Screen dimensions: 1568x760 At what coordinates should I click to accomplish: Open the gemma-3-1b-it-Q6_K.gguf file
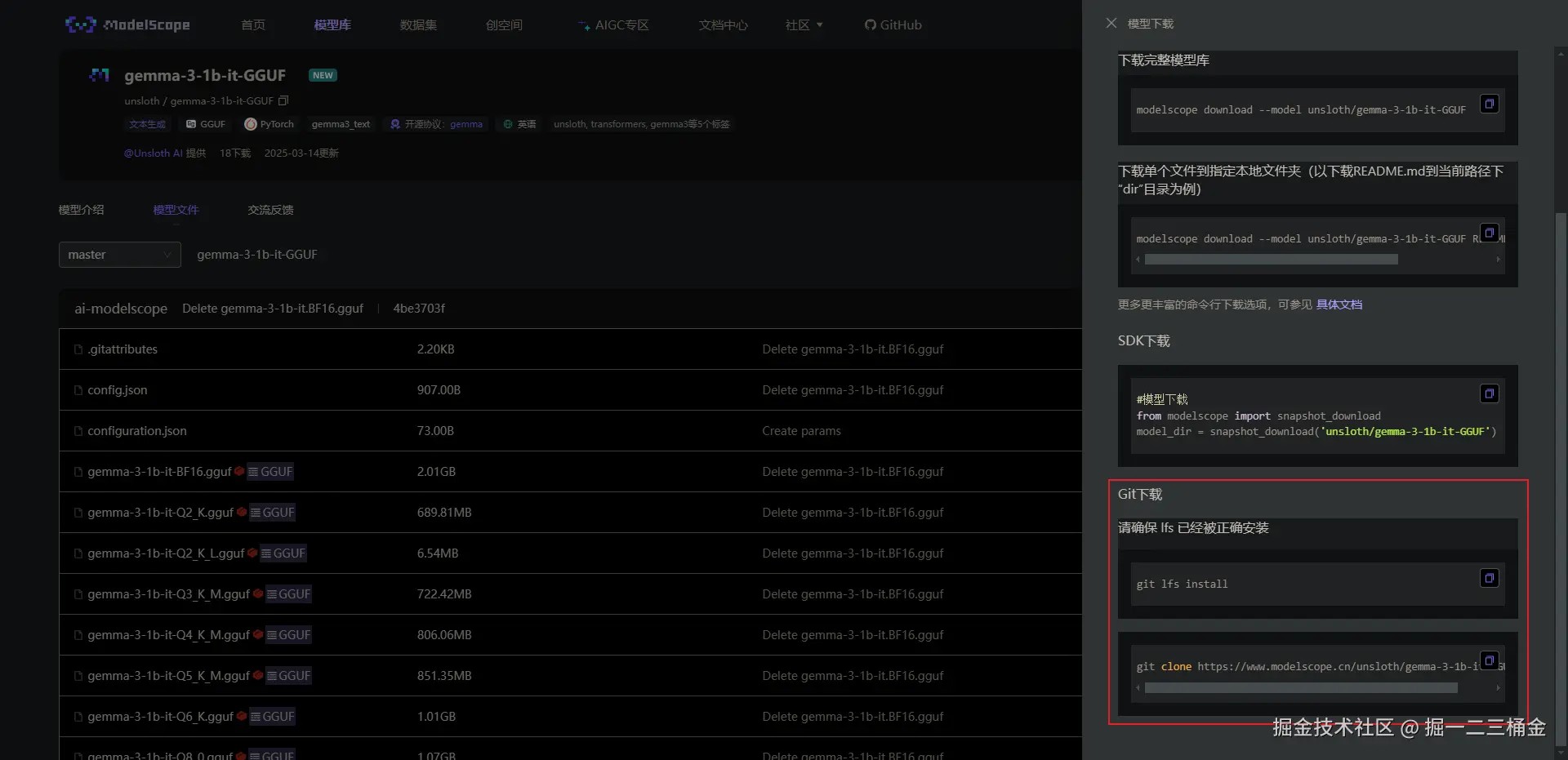click(160, 717)
